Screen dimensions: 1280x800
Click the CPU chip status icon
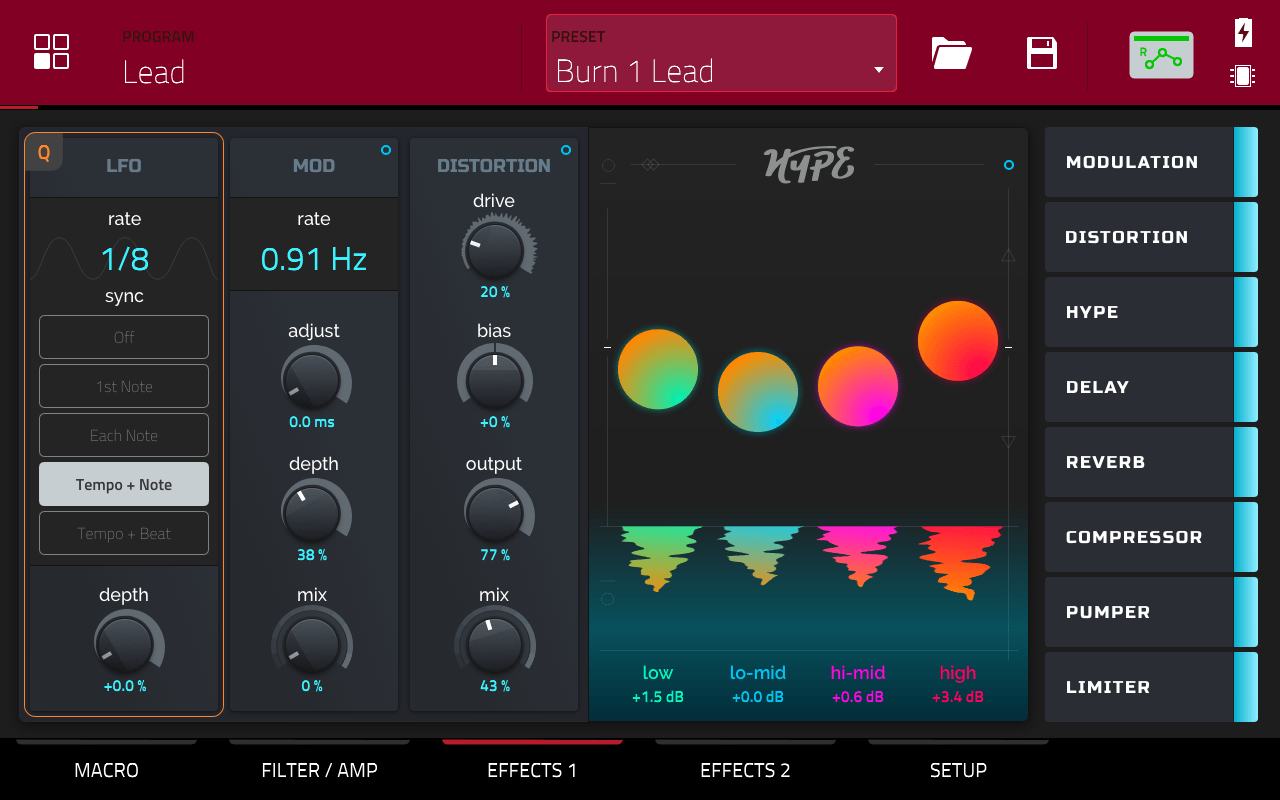pos(1243,76)
